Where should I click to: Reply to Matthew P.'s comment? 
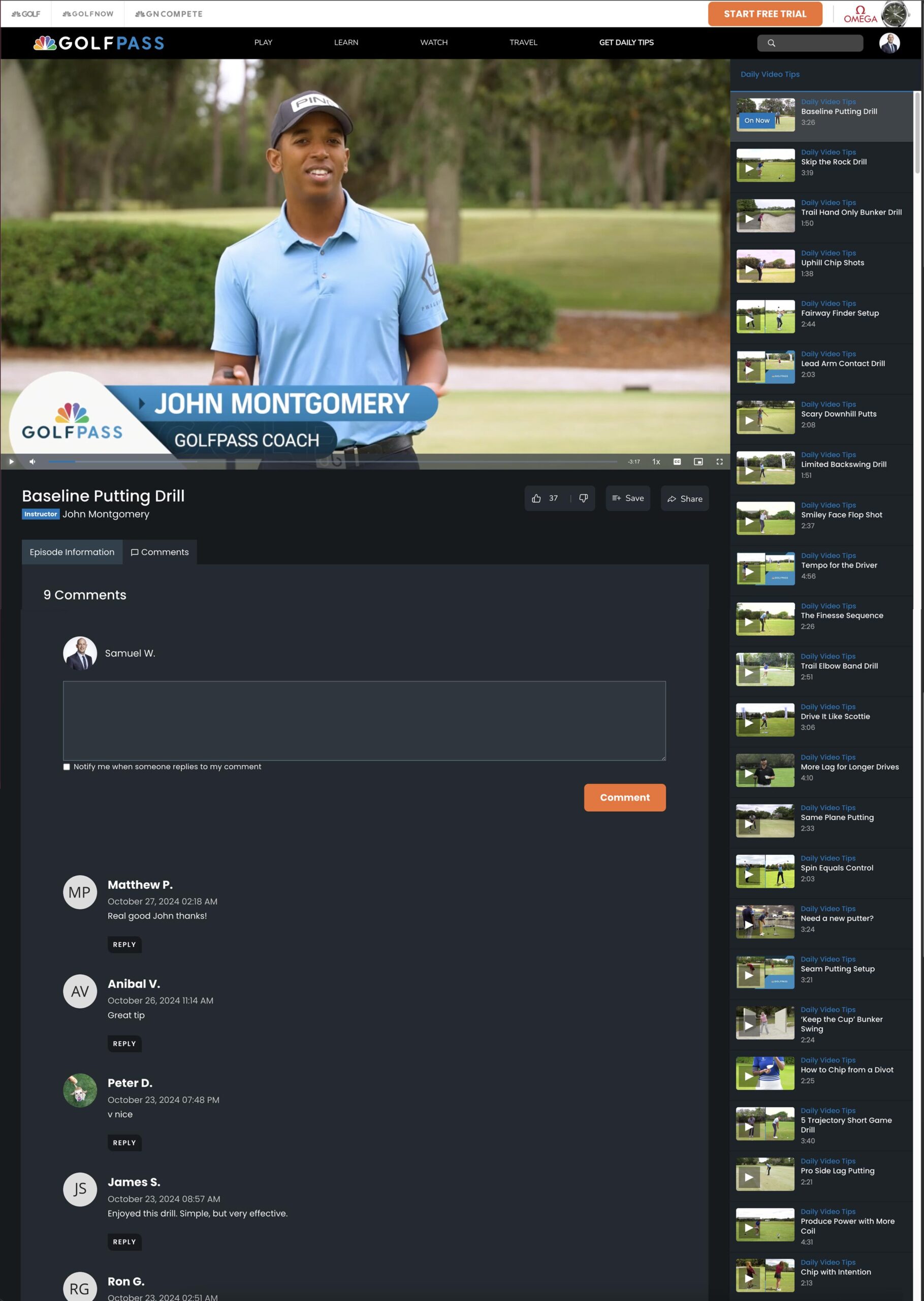(124, 945)
